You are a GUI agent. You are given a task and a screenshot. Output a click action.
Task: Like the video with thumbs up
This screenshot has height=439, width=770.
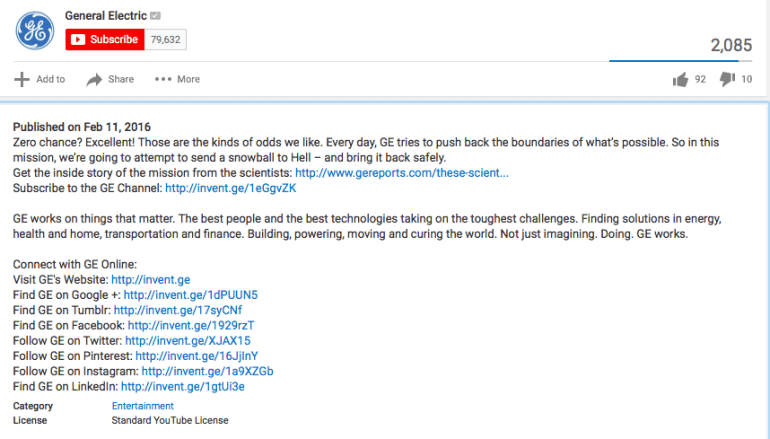click(x=681, y=79)
